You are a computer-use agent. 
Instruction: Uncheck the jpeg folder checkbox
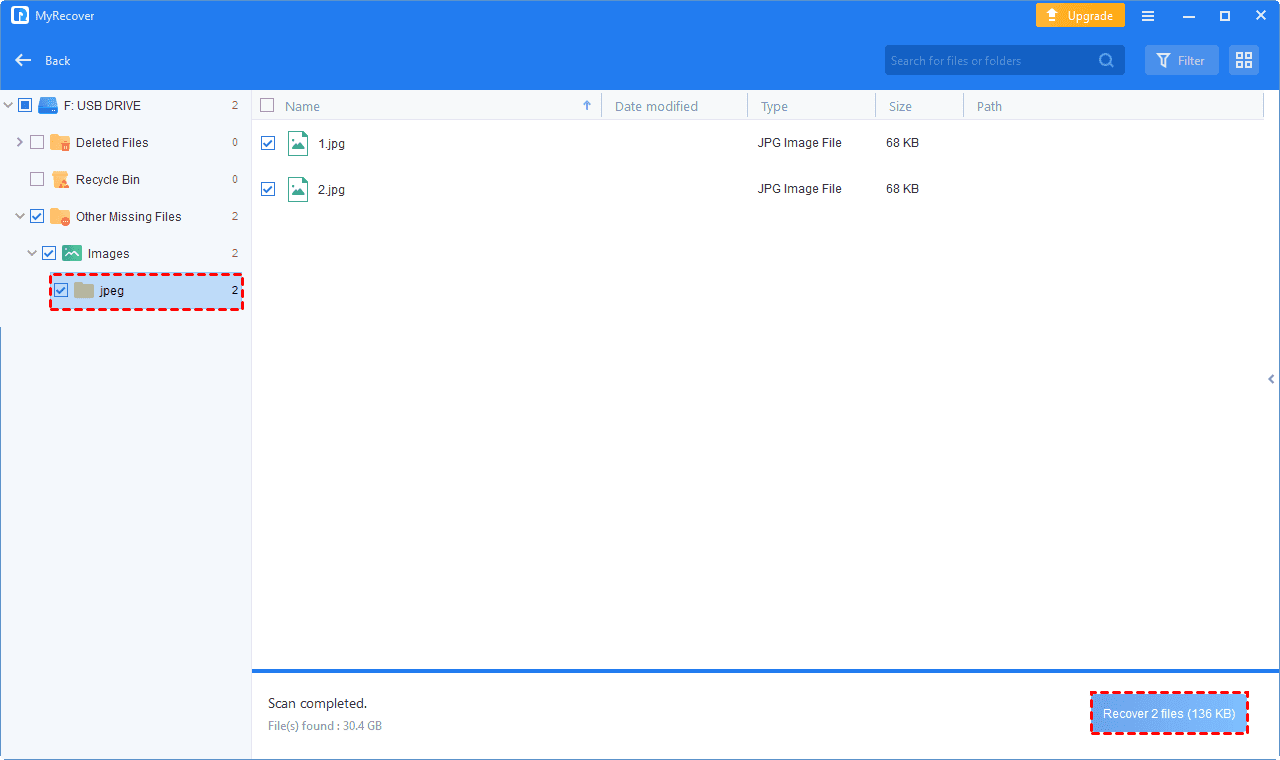pos(61,290)
